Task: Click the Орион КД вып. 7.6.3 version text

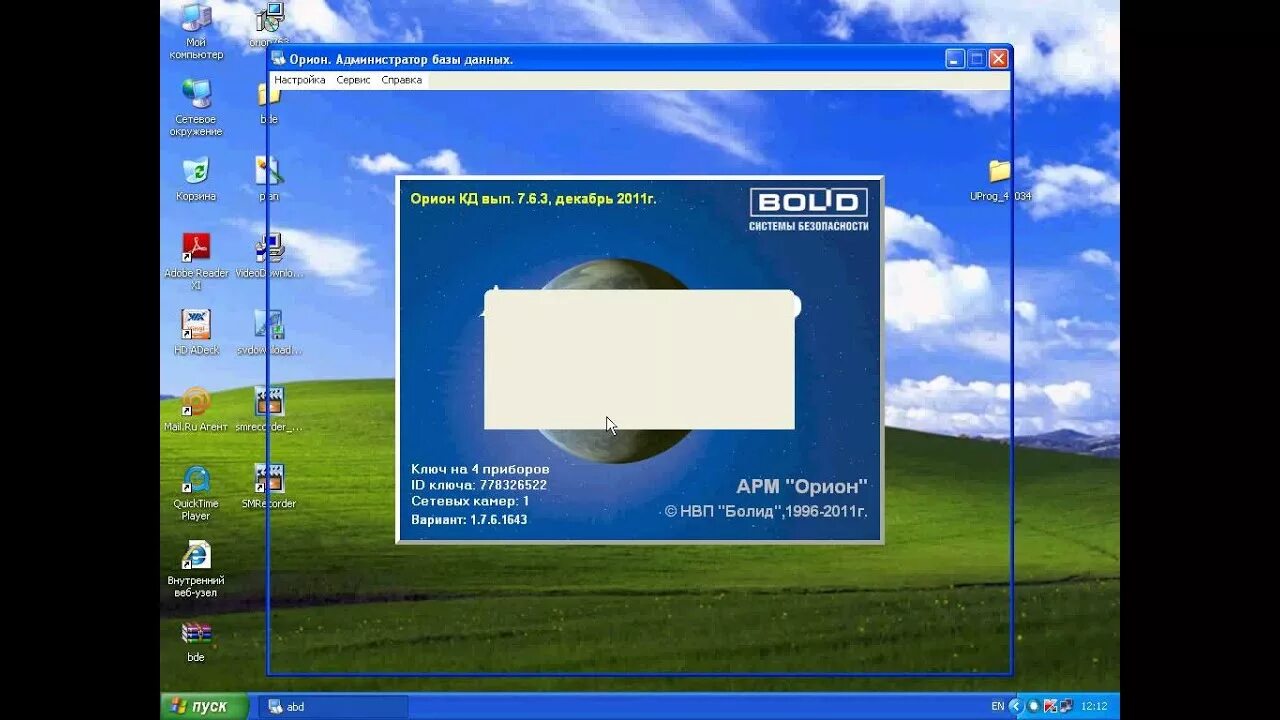Action: pos(533,199)
